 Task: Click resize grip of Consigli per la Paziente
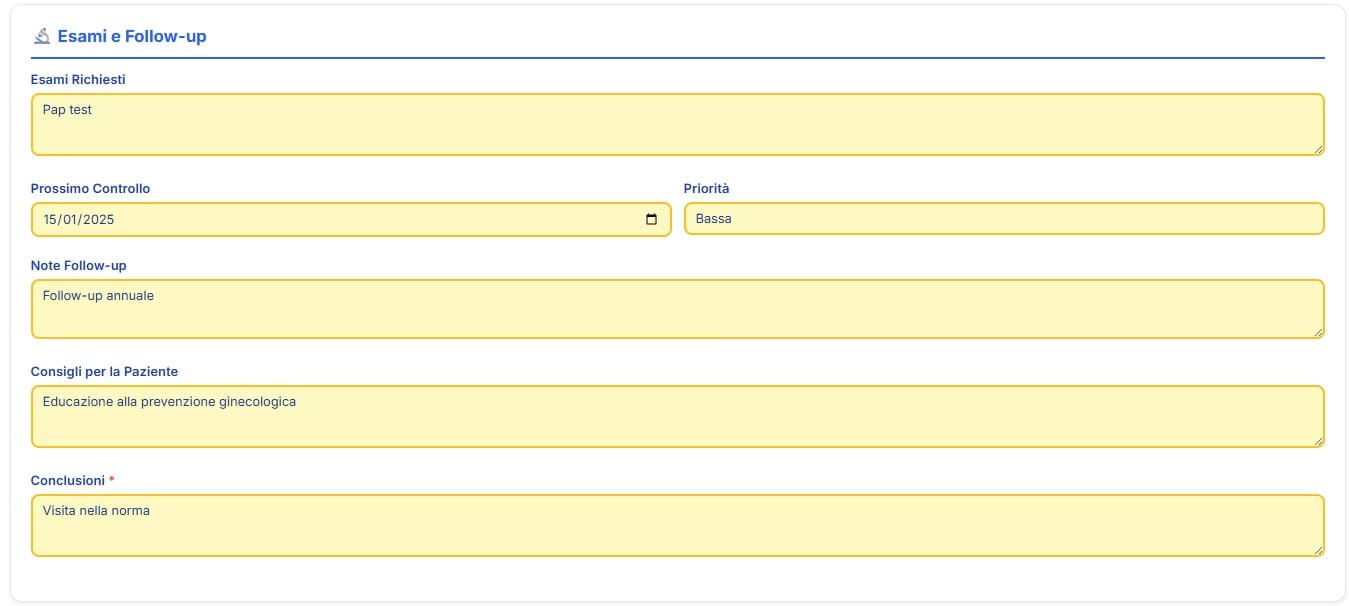[1318, 440]
